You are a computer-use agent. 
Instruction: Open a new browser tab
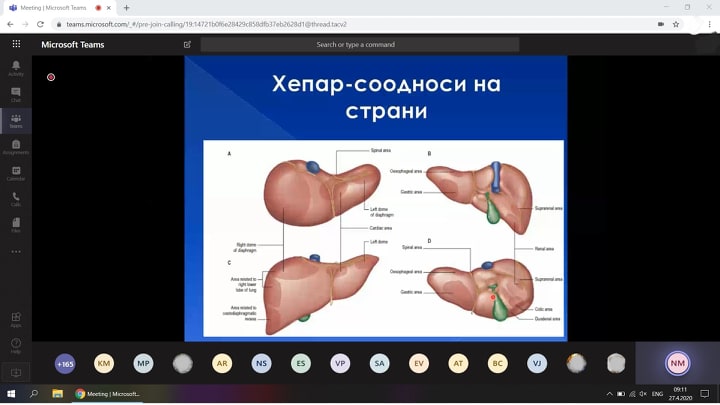[126, 7]
